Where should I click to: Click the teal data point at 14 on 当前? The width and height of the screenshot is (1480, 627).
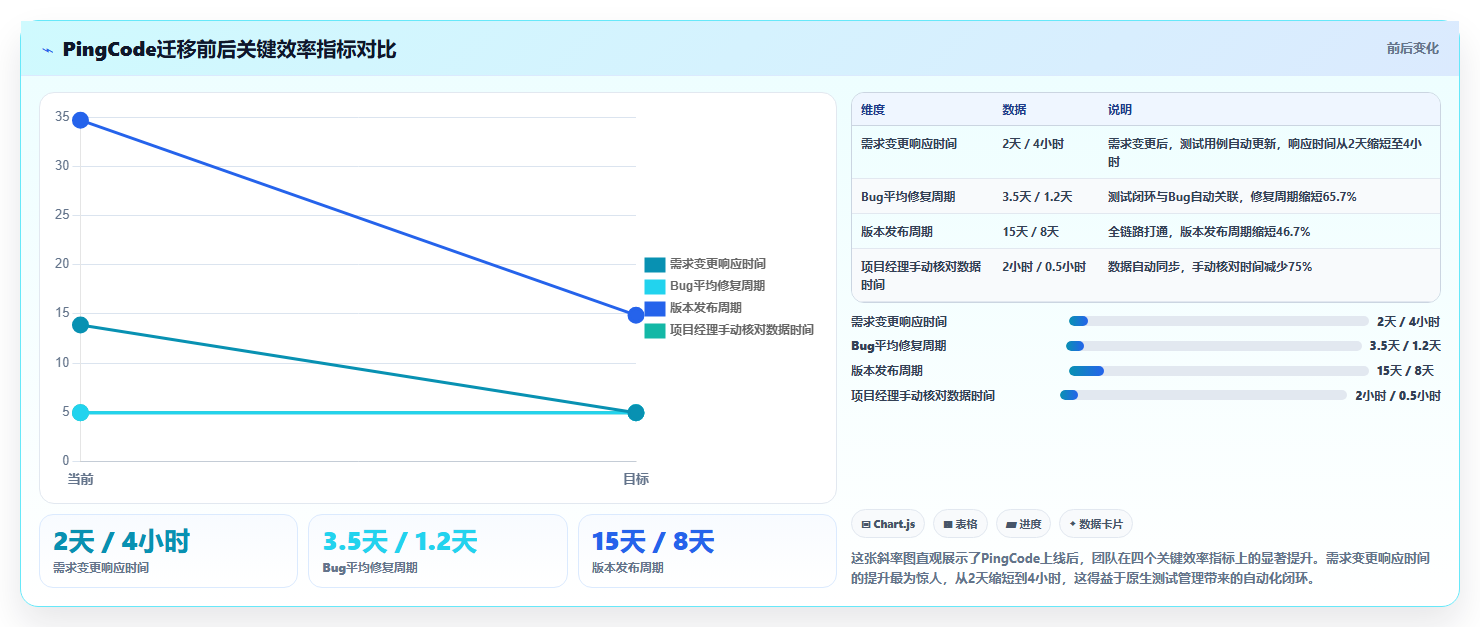click(x=81, y=325)
